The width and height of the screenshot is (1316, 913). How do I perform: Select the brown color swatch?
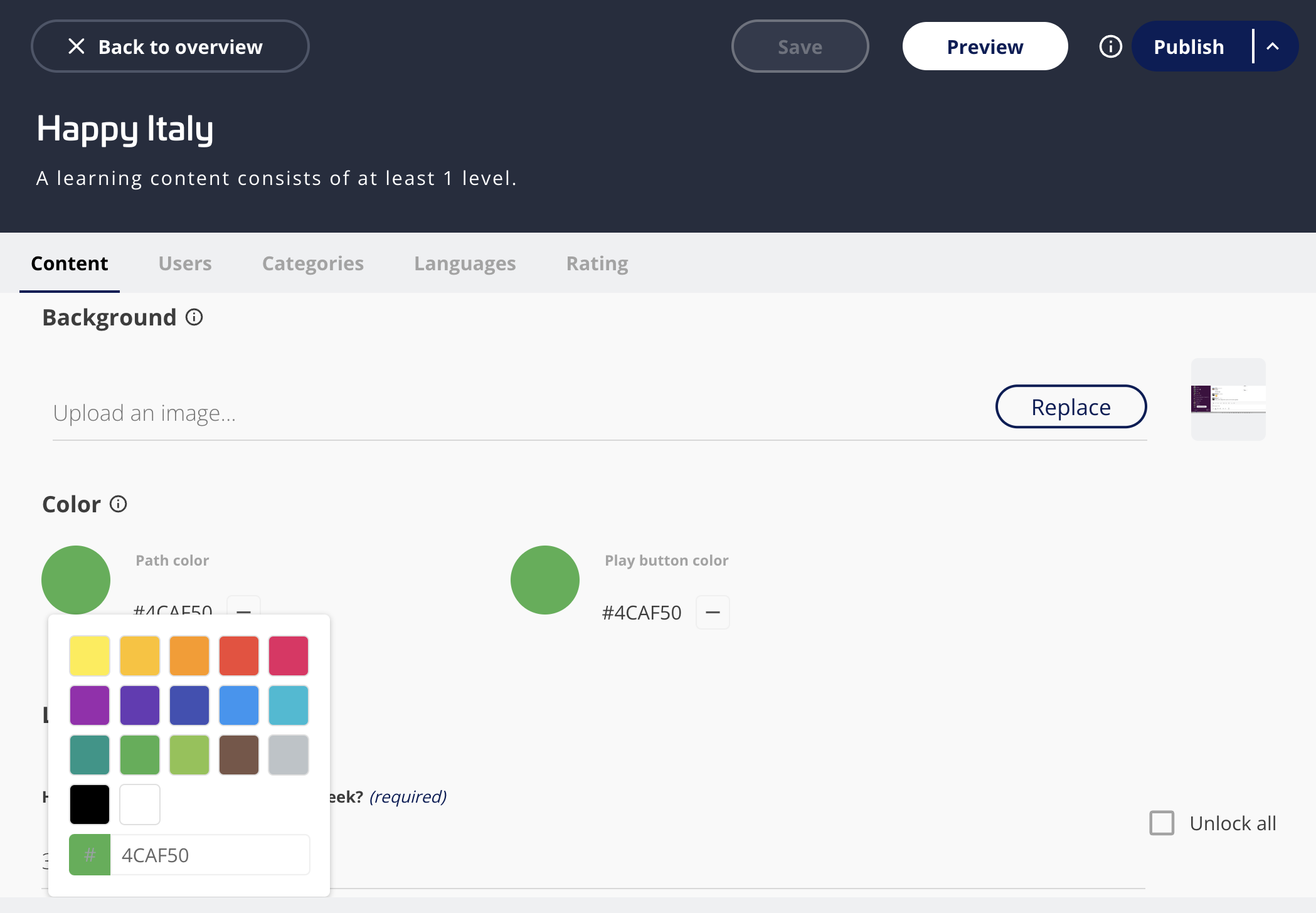coord(239,755)
